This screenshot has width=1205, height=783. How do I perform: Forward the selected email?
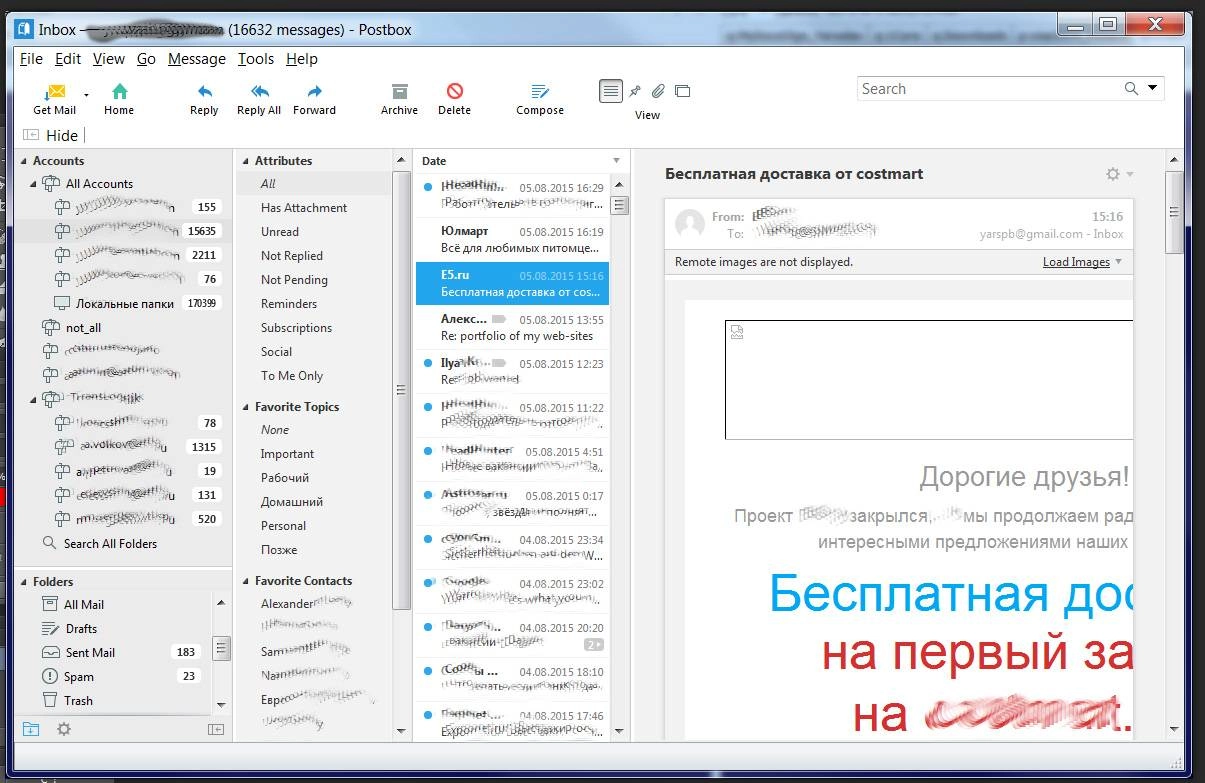(314, 99)
